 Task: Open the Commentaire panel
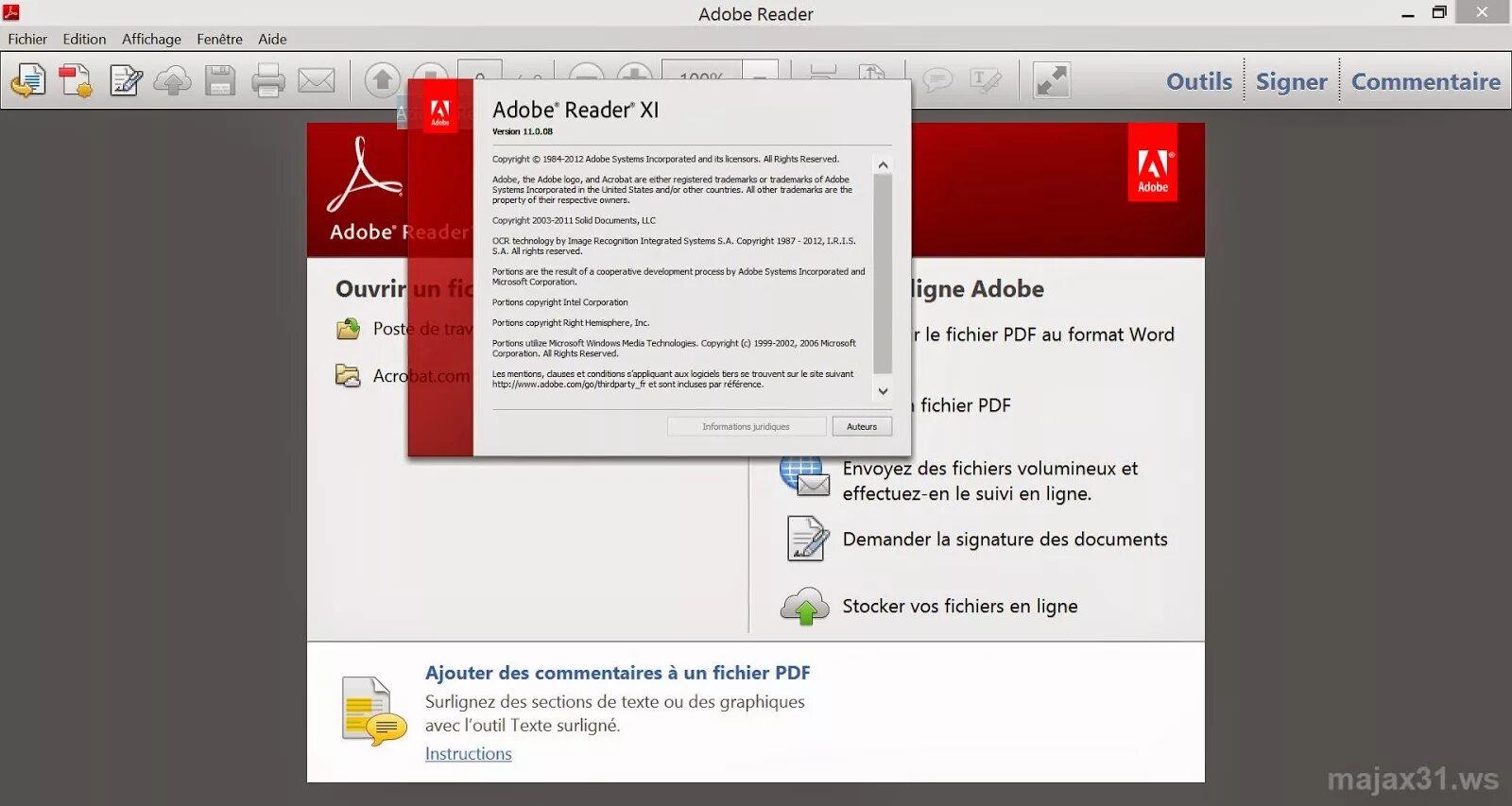coord(1425,81)
